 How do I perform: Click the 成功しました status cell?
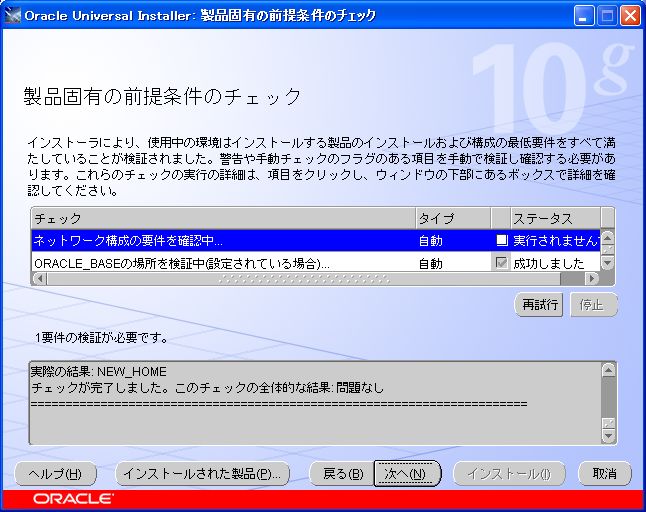(556, 263)
